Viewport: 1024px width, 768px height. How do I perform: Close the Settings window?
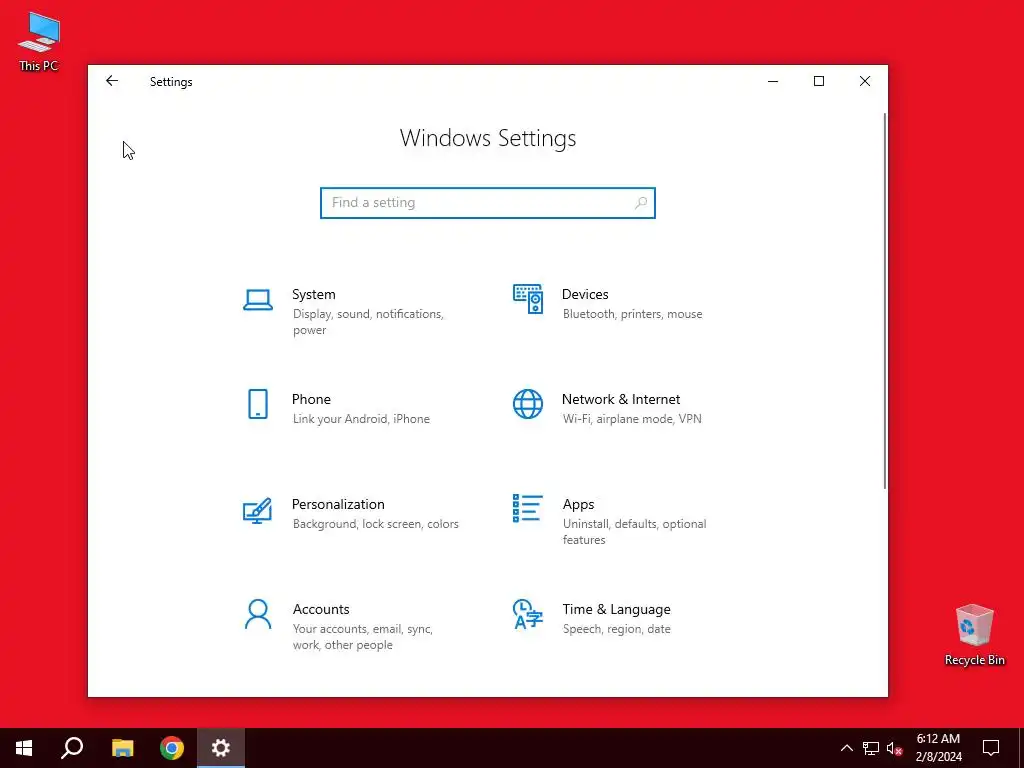point(865,81)
